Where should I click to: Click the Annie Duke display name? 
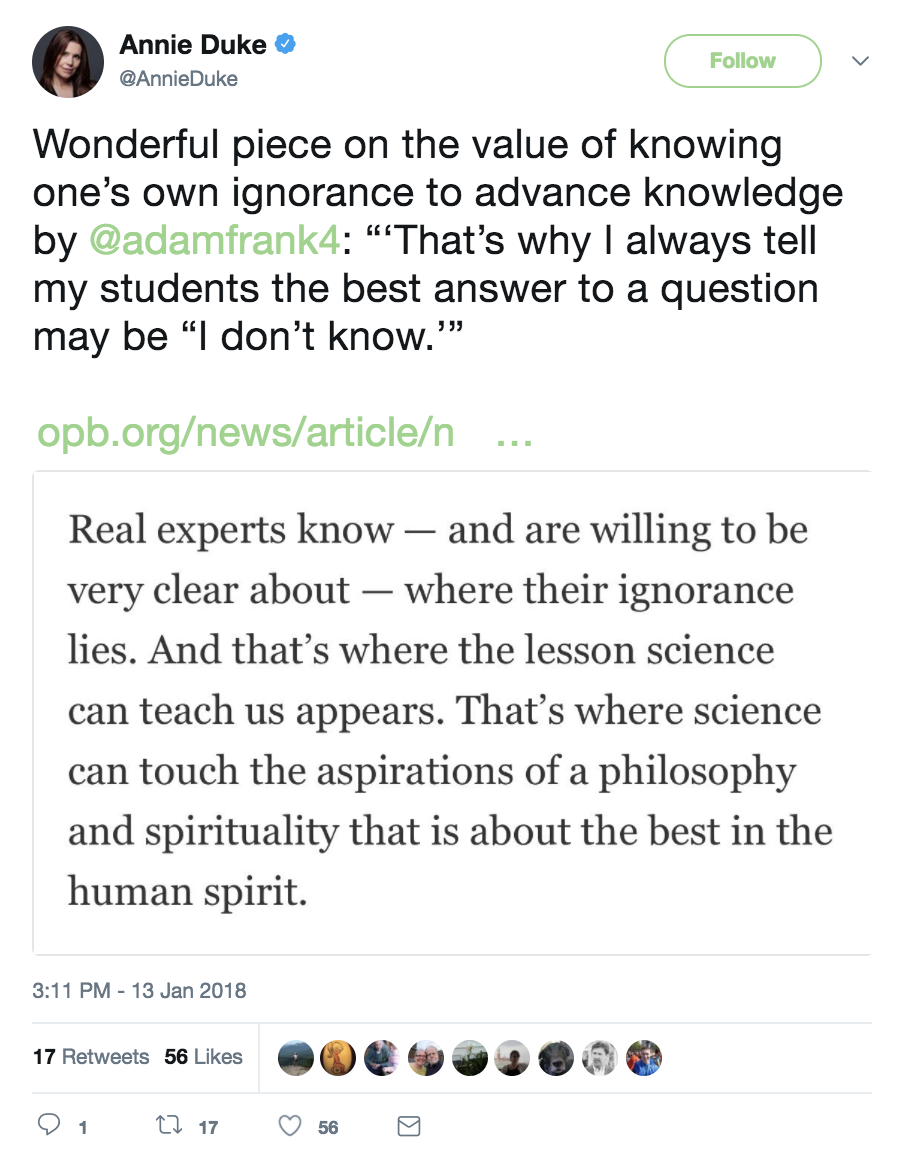point(192,45)
